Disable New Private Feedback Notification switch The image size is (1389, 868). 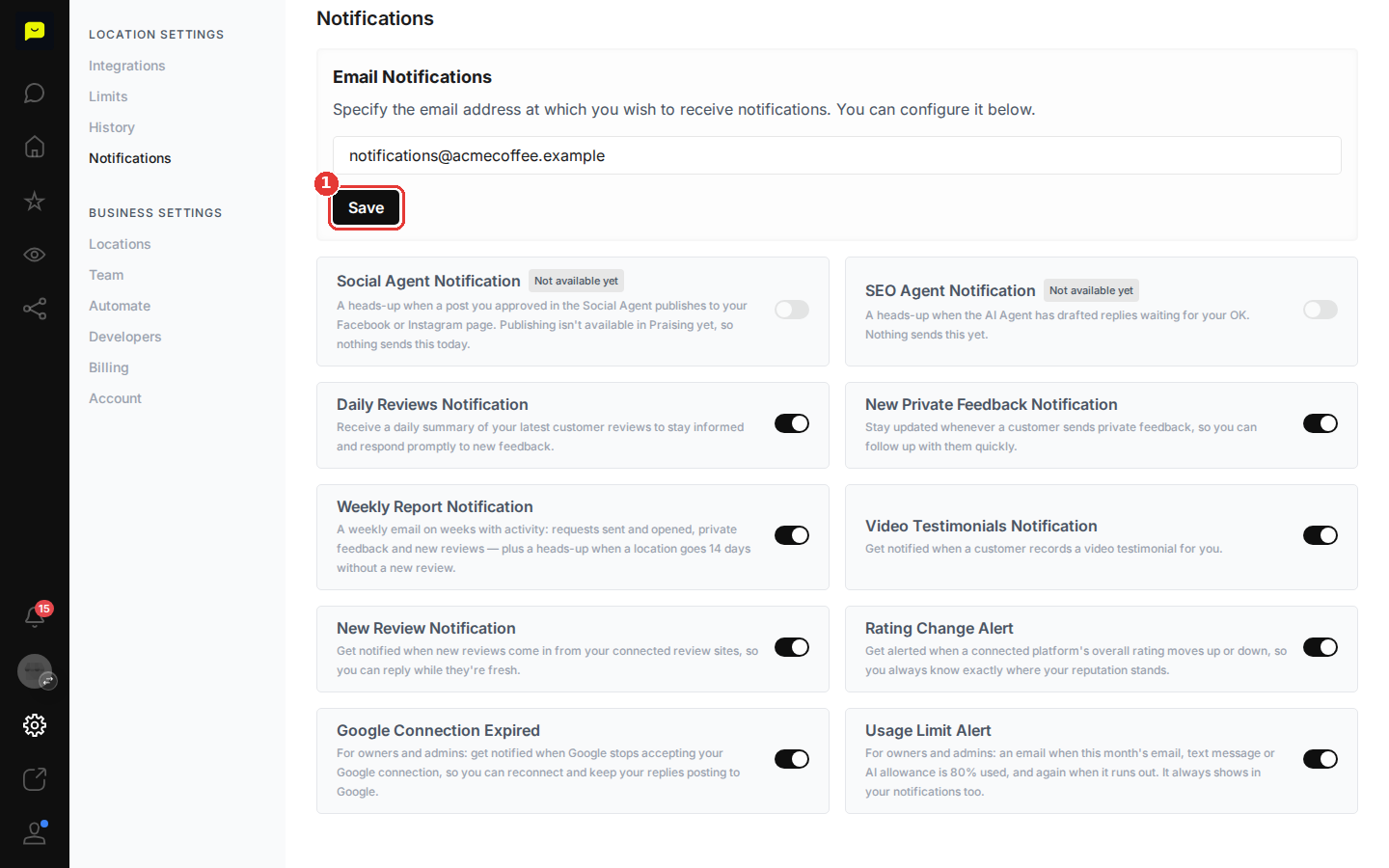tap(1321, 423)
